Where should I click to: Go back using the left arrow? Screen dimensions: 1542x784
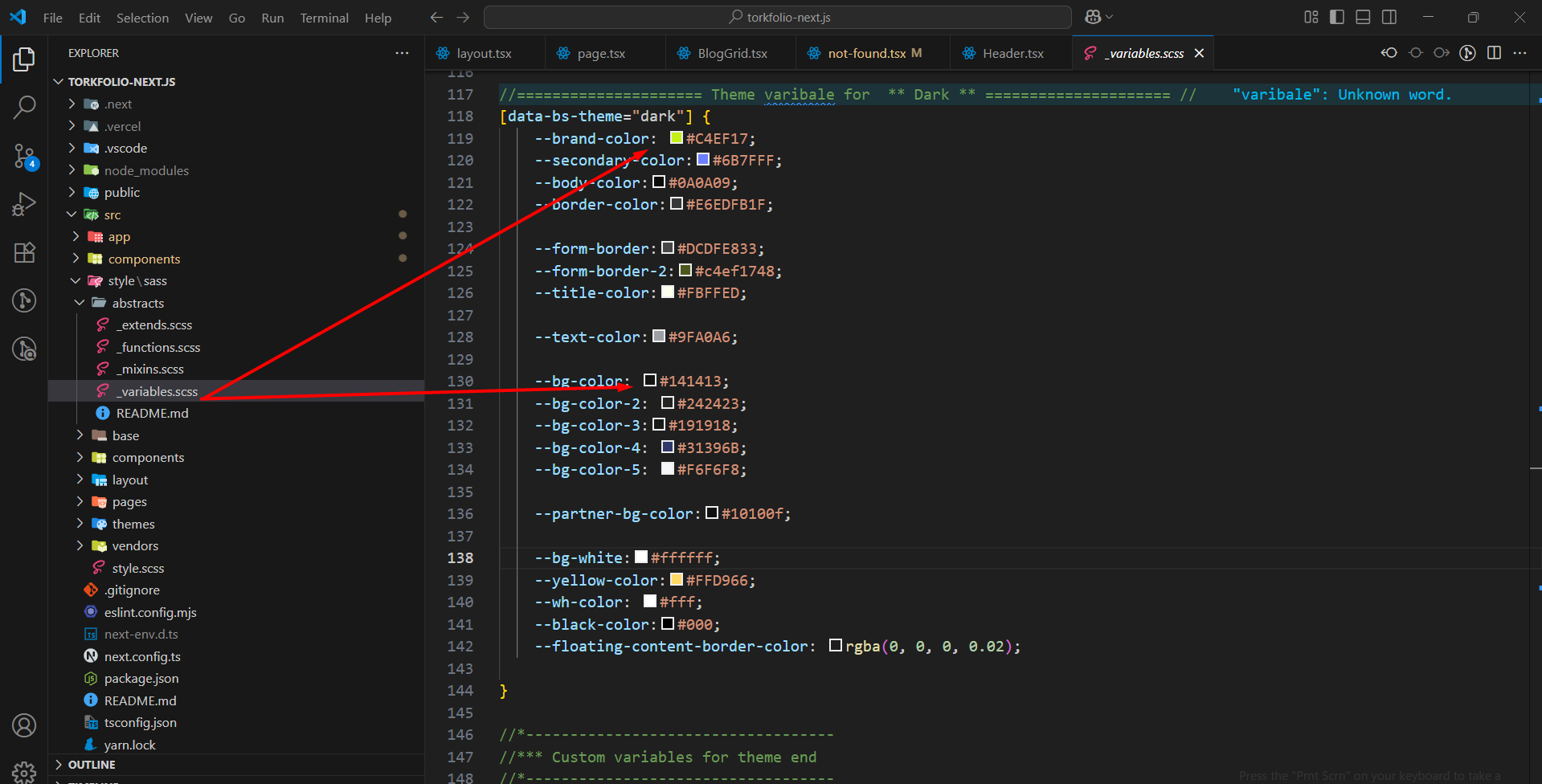pos(436,17)
